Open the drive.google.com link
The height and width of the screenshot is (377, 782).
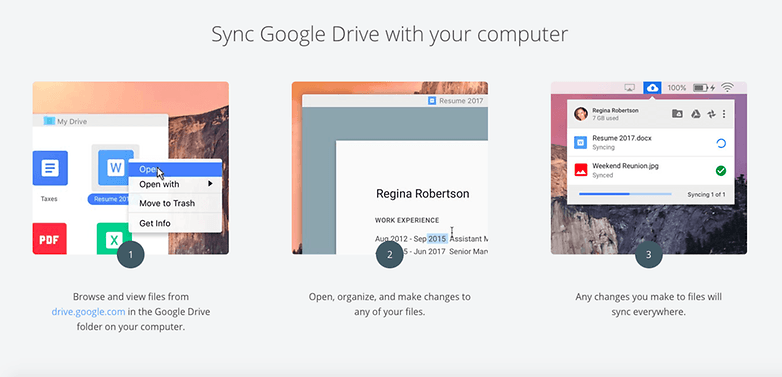click(88, 312)
